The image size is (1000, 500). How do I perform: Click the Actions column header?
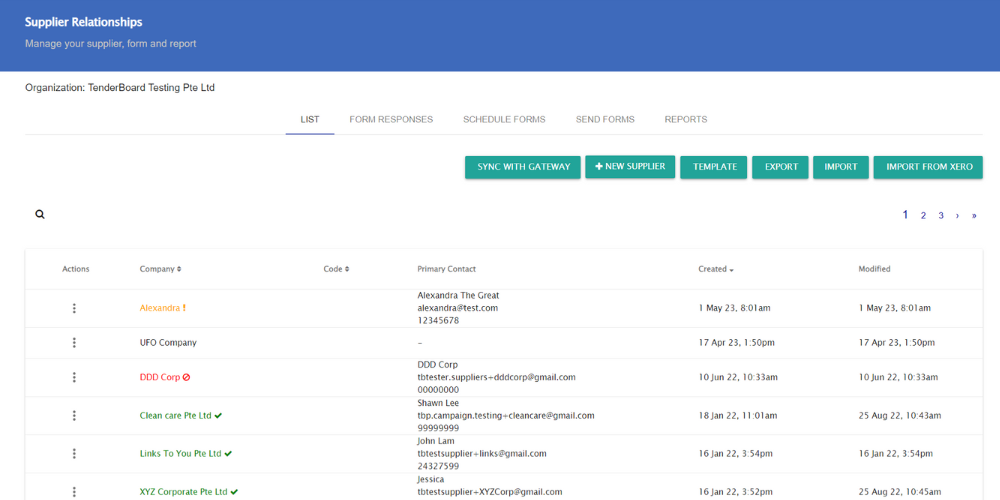coord(76,269)
